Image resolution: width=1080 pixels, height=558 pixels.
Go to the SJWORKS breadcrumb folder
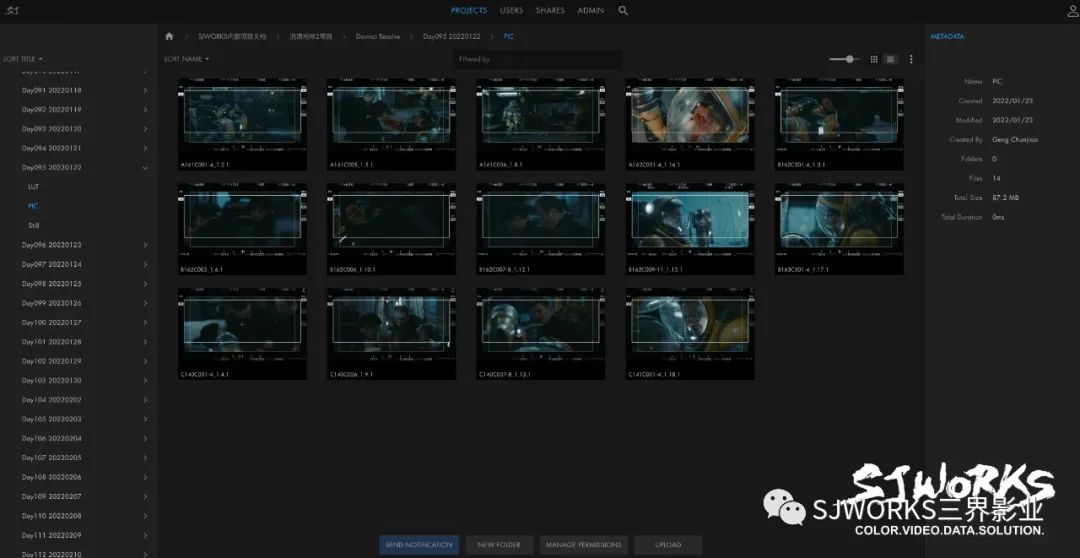click(231, 37)
